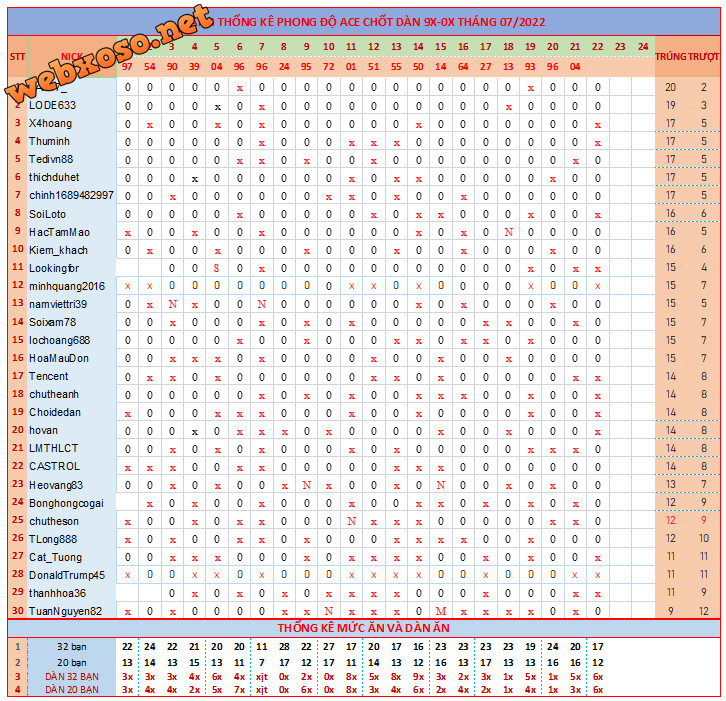726x701 pixels.
Task: Click nickname TuanNguyen82
Action: [x=65, y=611]
